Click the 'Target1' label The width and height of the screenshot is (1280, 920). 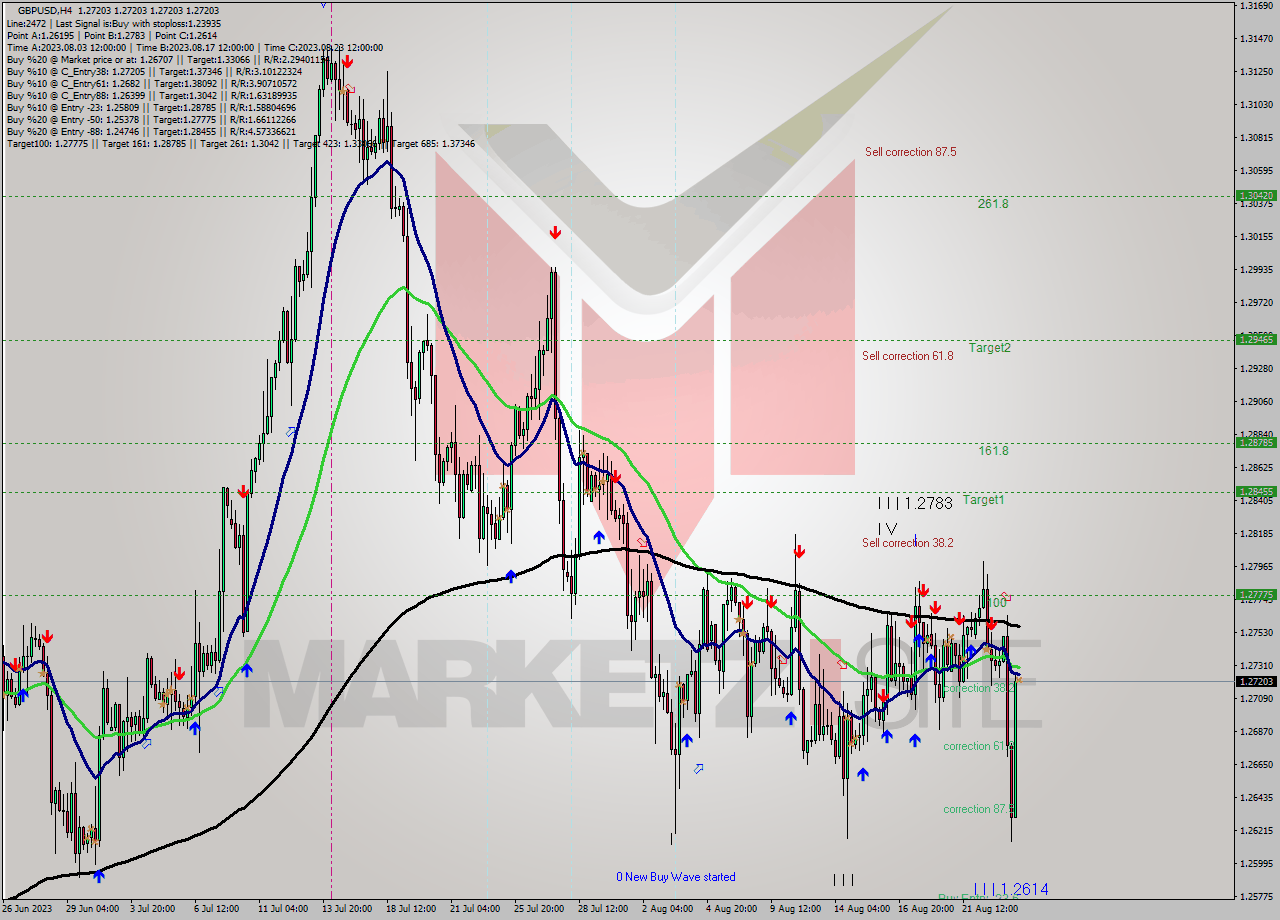coord(984,499)
